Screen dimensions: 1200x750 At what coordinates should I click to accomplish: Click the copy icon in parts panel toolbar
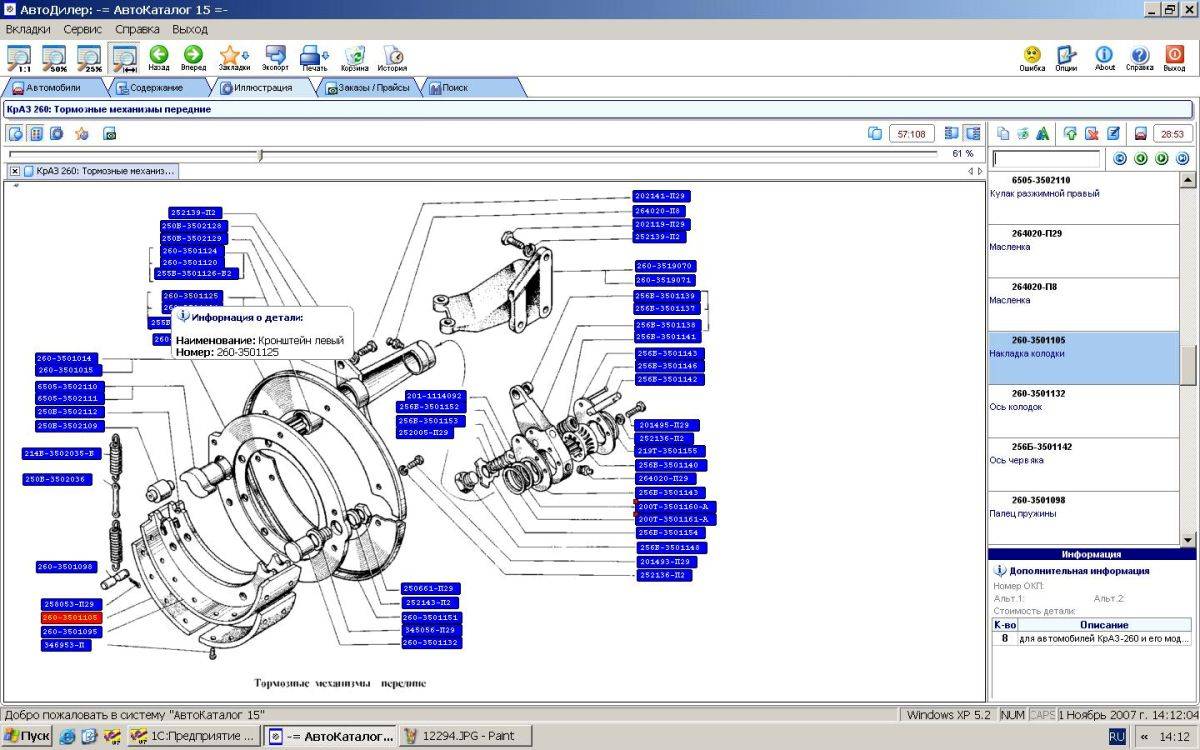click(1003, 133)
